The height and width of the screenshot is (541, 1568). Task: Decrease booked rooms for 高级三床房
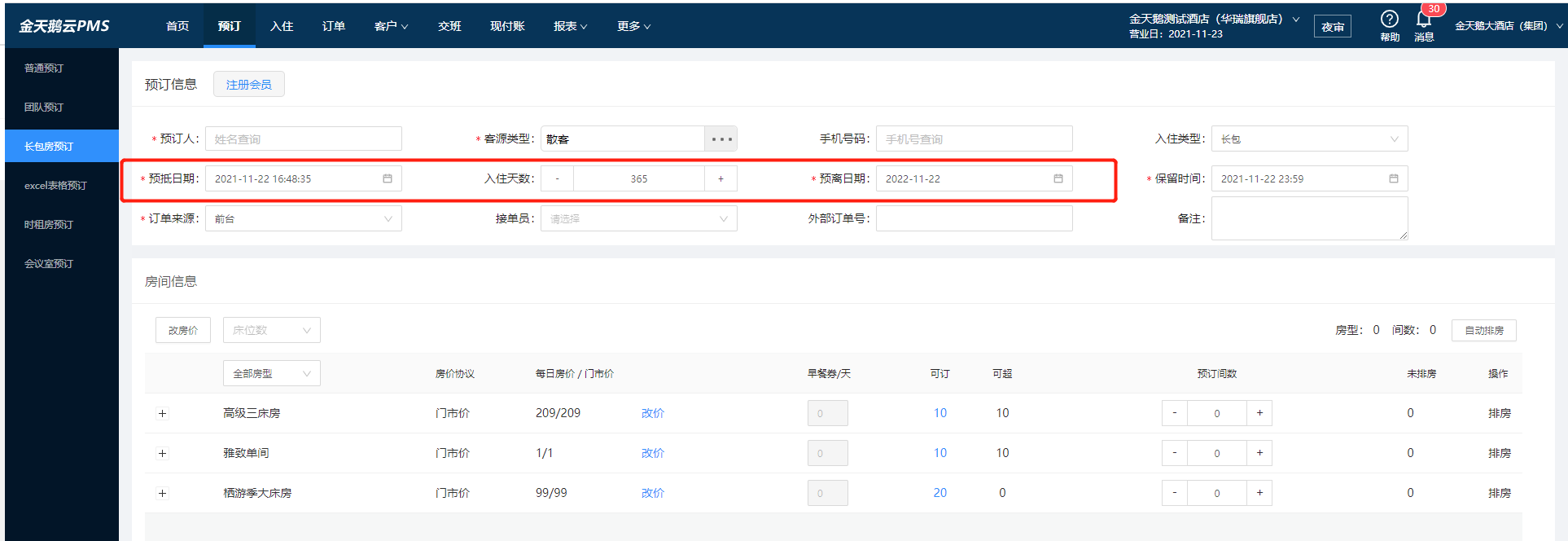[x=1175, y=413]
